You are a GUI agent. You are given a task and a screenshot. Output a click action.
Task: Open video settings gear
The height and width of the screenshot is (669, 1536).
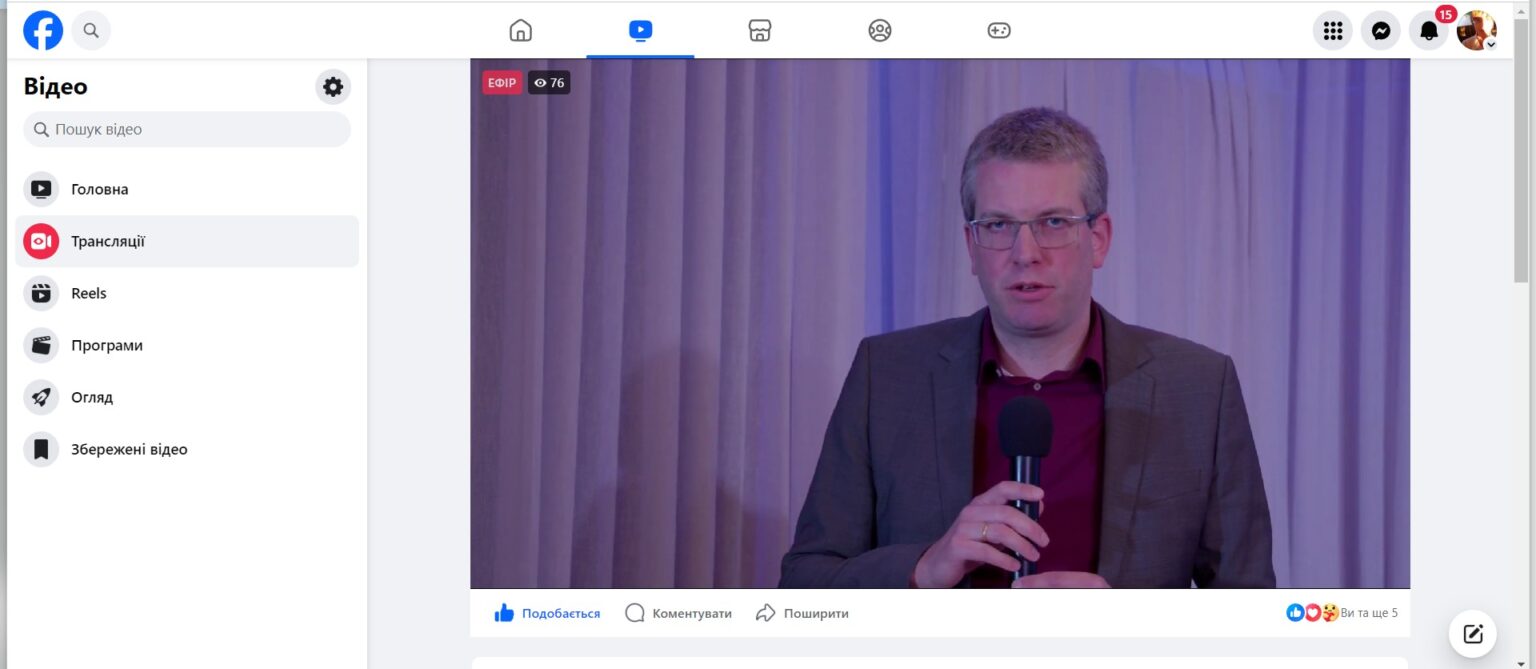[333, 87]
